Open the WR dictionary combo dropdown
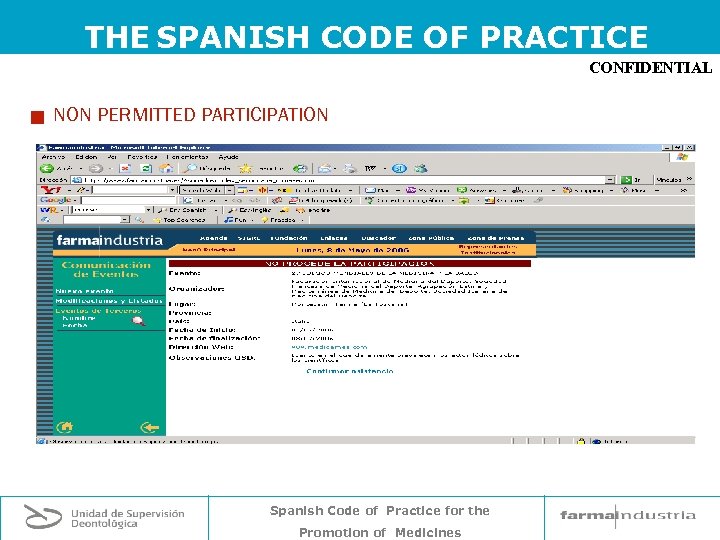Viewport: 720px width, 540px height. [x=148, y=210]
